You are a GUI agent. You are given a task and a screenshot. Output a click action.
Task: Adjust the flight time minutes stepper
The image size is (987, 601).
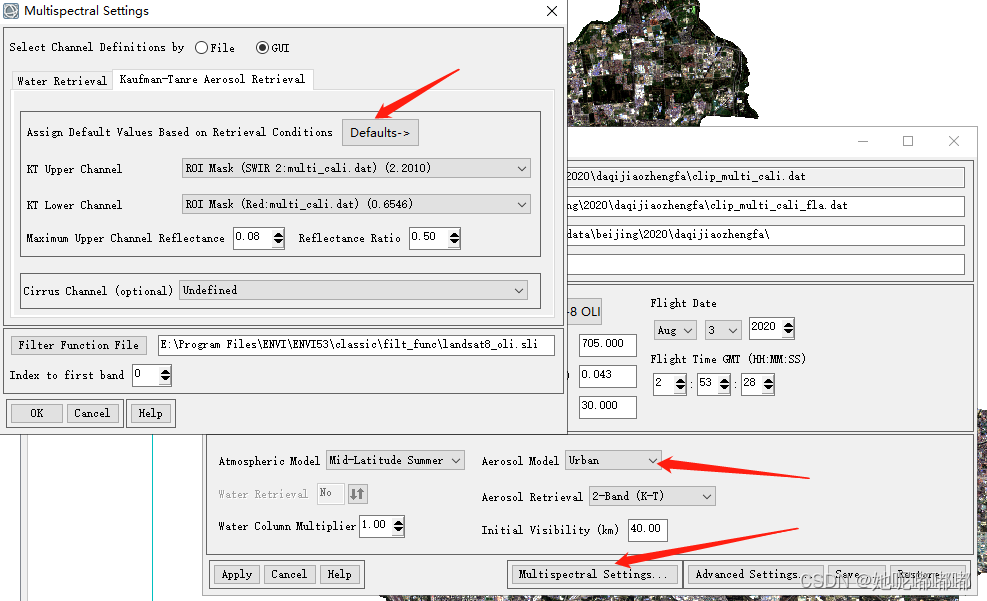pos(724,383)
